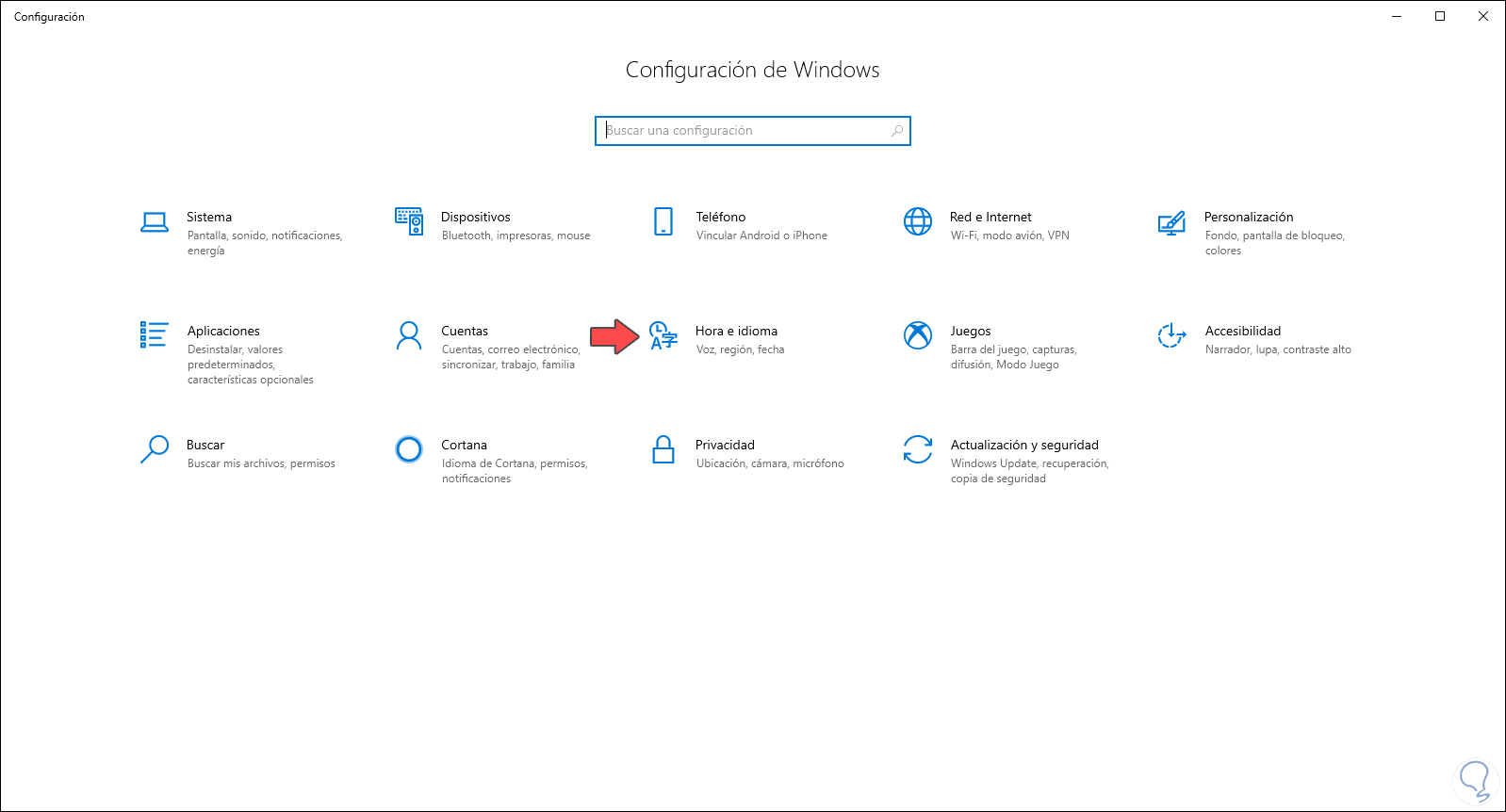Open the Cuentas person icon
Viewport: 1506px width, 812px height.
[409, 335]
